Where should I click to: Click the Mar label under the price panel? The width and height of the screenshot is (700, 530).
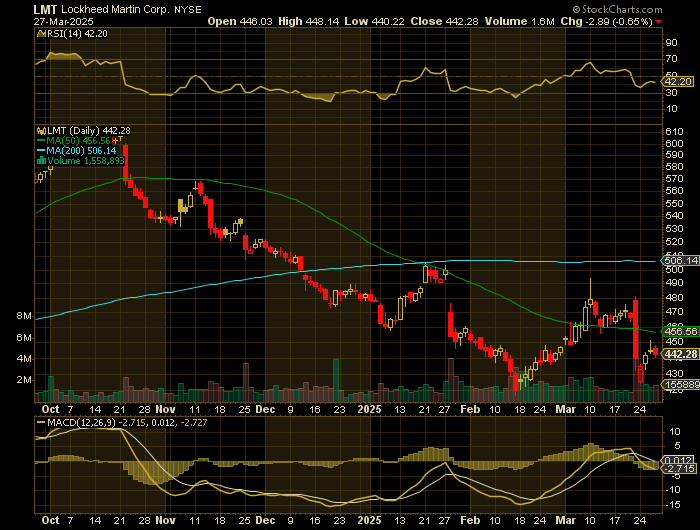566,409
